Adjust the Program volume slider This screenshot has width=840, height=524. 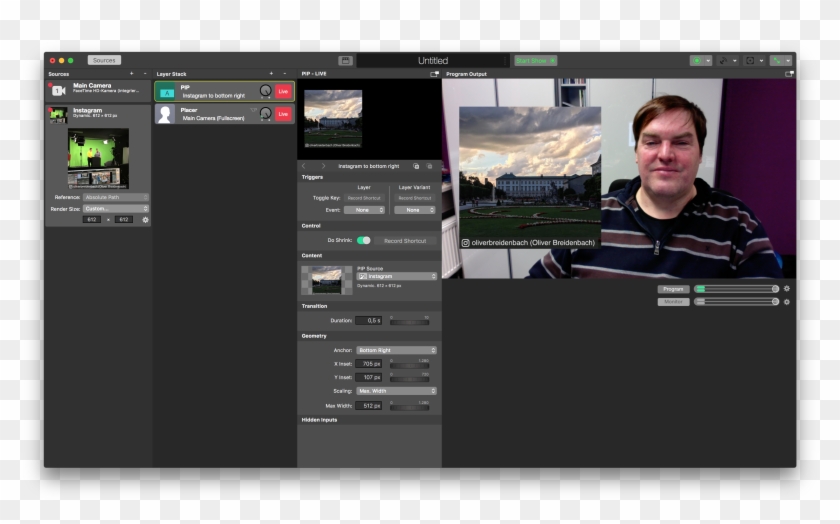point(737,289)
